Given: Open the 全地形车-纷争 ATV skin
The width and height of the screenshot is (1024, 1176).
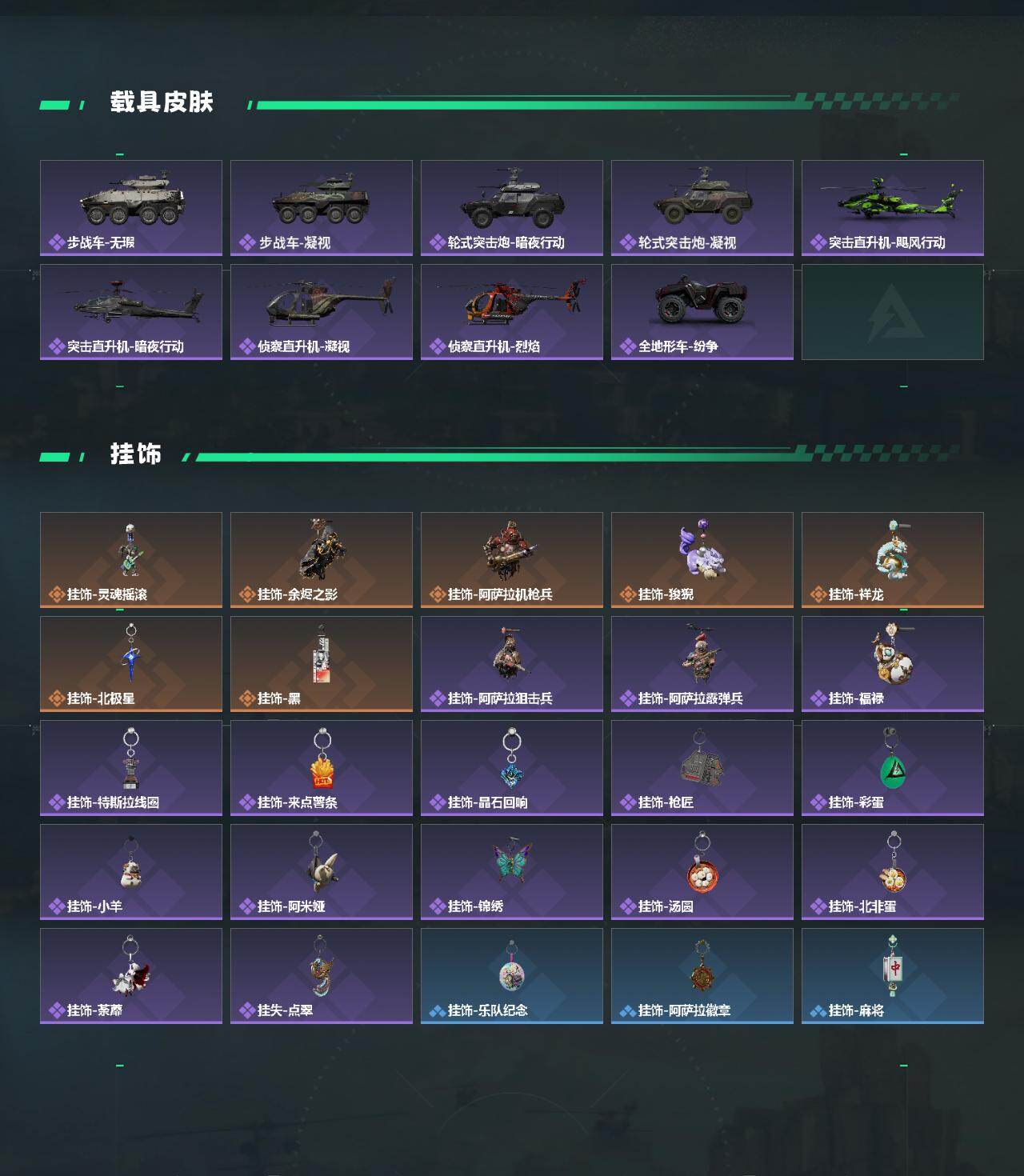Looking at the screenshot, I should click(x=702, y=312).
